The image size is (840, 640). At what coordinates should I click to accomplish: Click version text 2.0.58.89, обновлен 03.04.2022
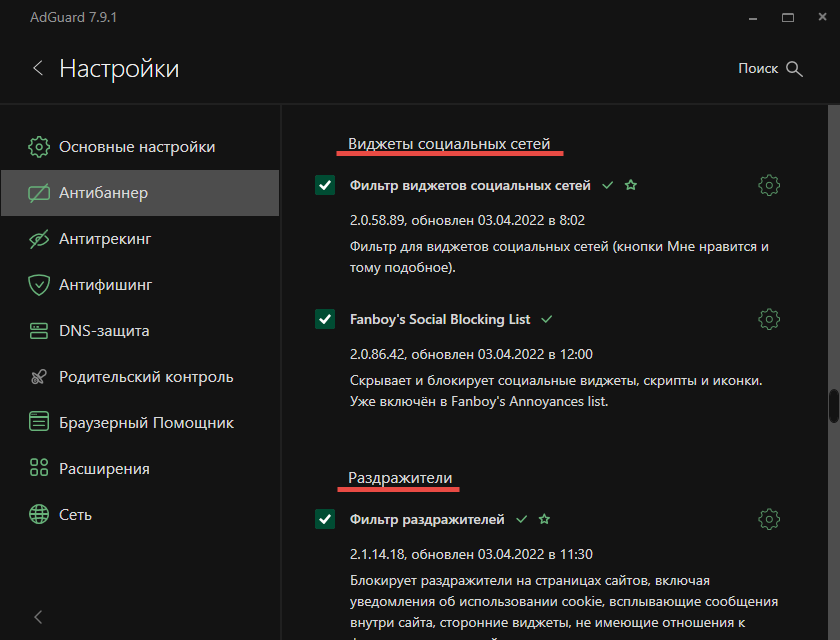467,220
